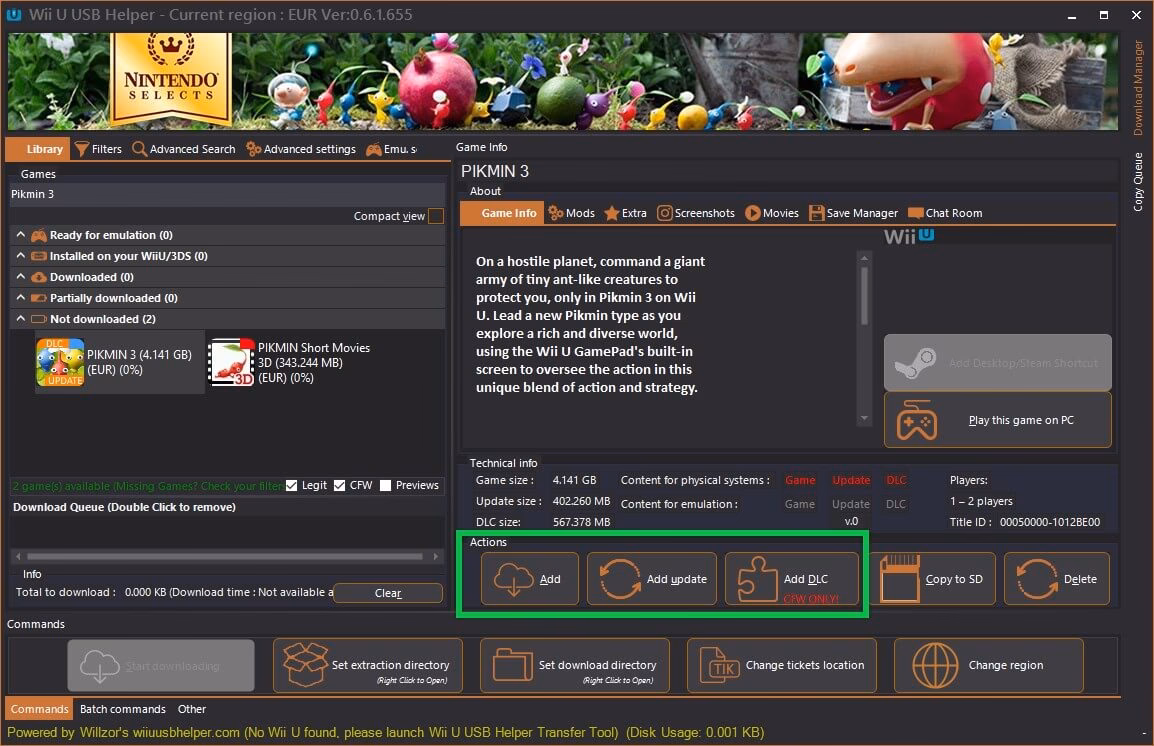Open the Movies tab
Image resolution: width=1154 pixels, height=746 pixels.
pos(772,213)
